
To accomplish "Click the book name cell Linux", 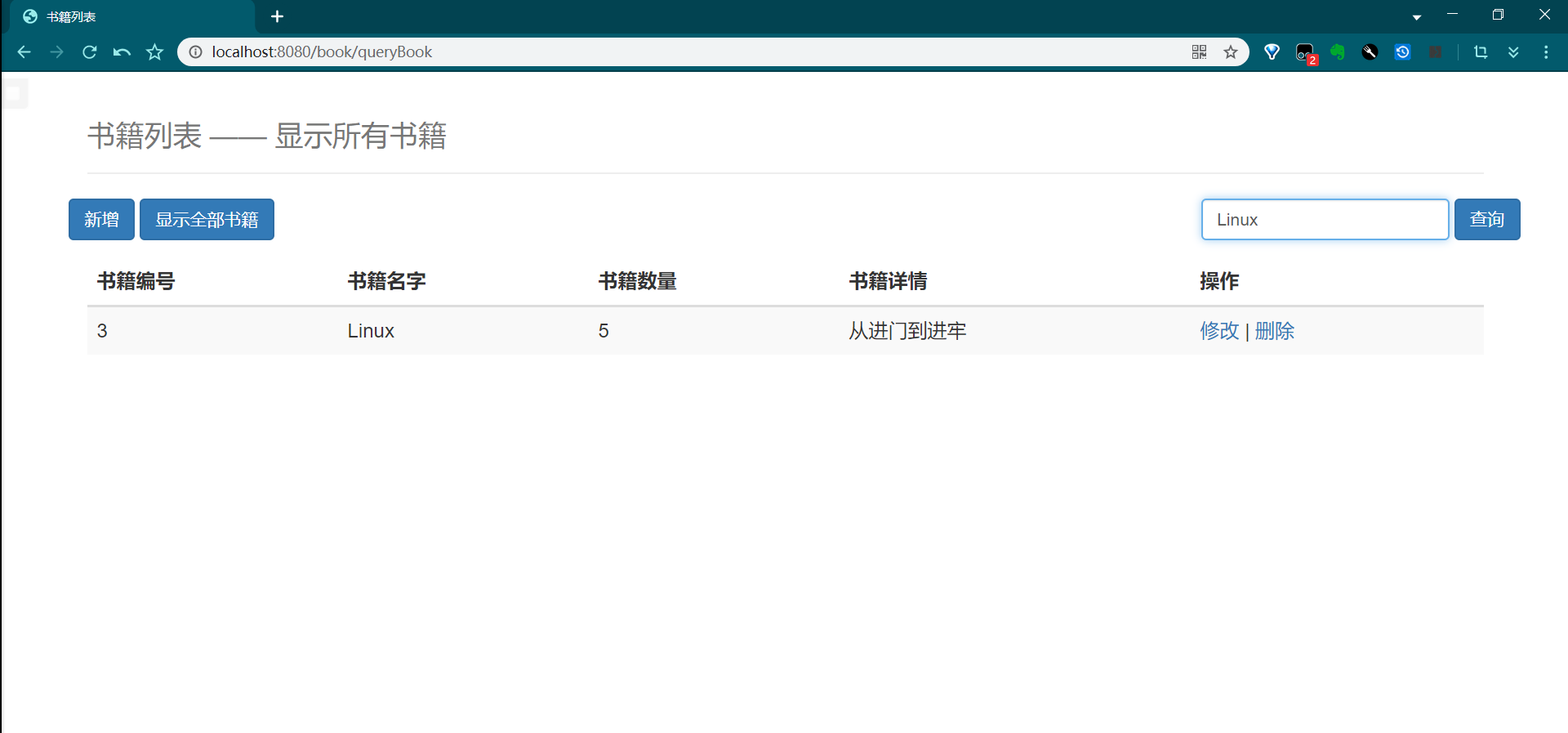I will pyautogui.click(x=371, y=331).
